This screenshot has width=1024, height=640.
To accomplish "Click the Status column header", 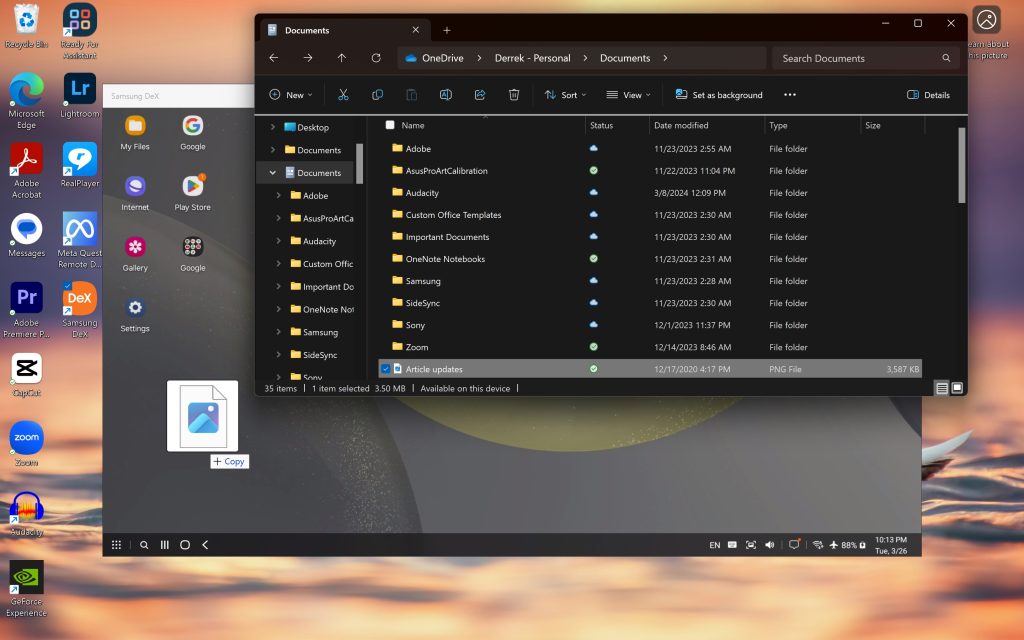I will click(x=601, y=125).
